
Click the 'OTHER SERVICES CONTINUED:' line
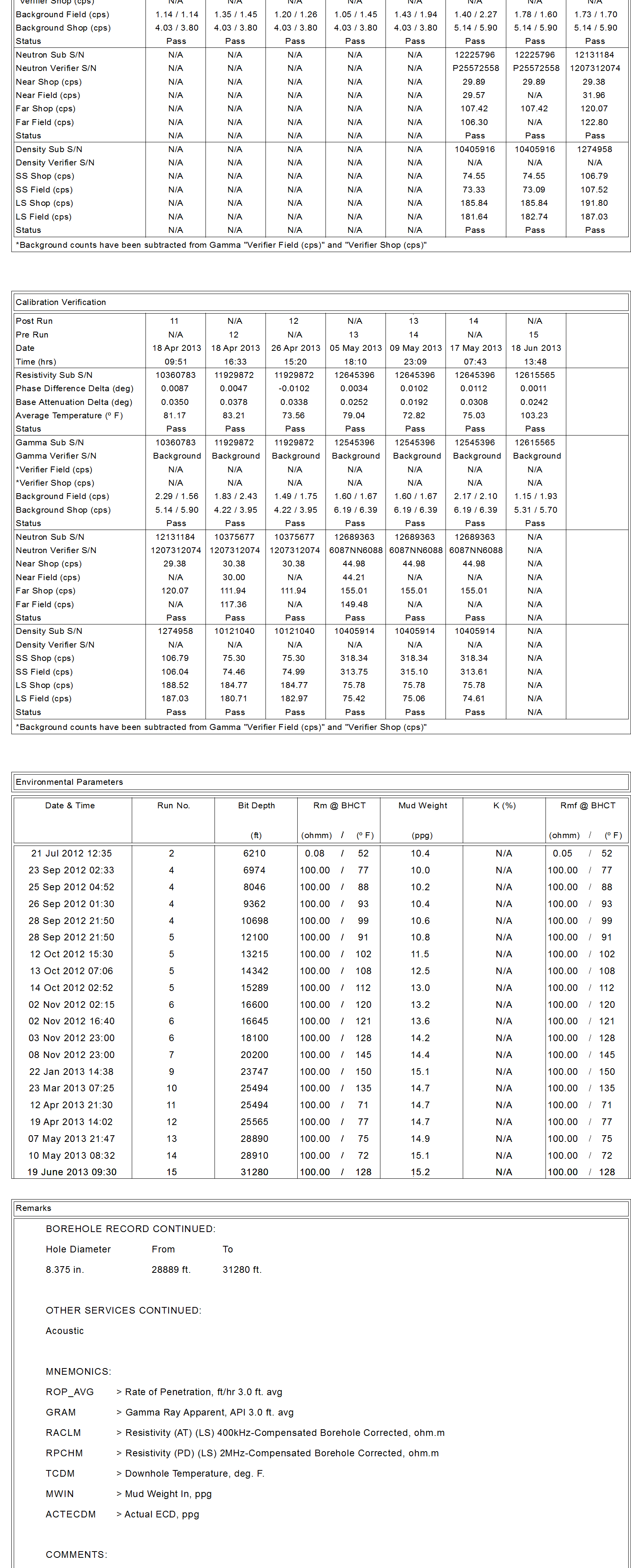(124, 1310)
